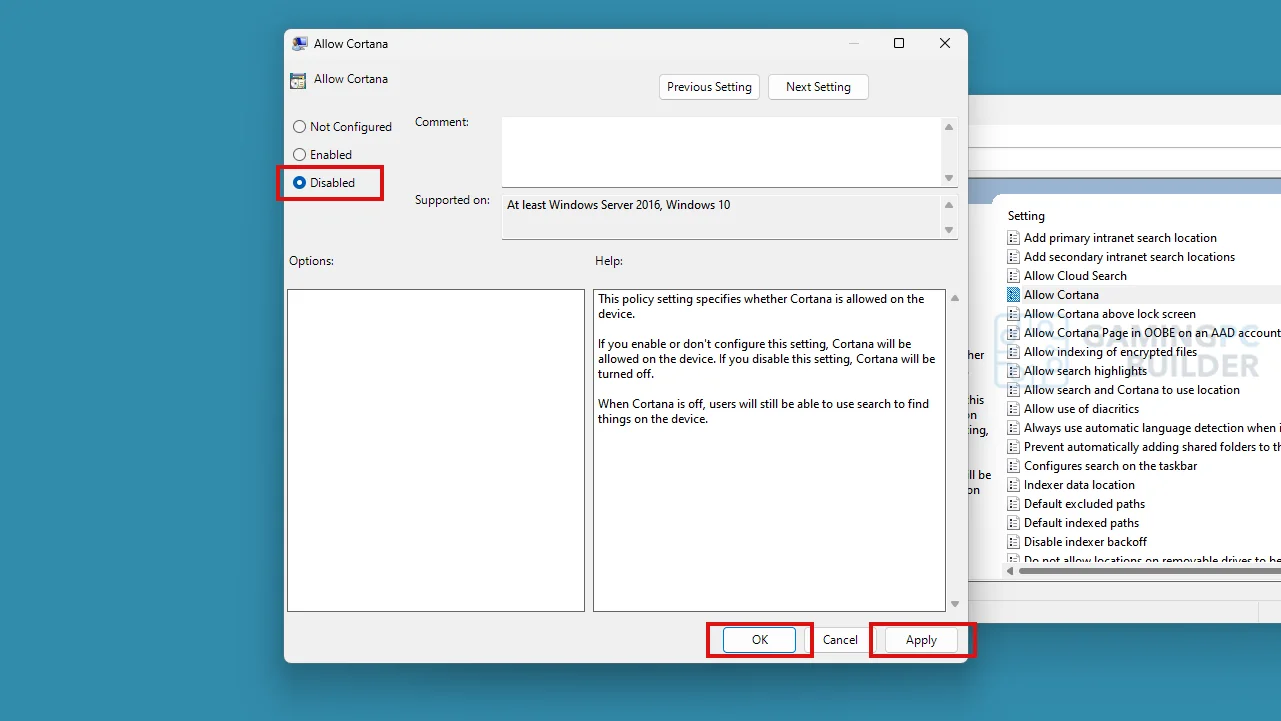Click the Allow Cortana title bar icon
The width and height of the screenshot is (1281, 721).
click(x=300, y=44)
